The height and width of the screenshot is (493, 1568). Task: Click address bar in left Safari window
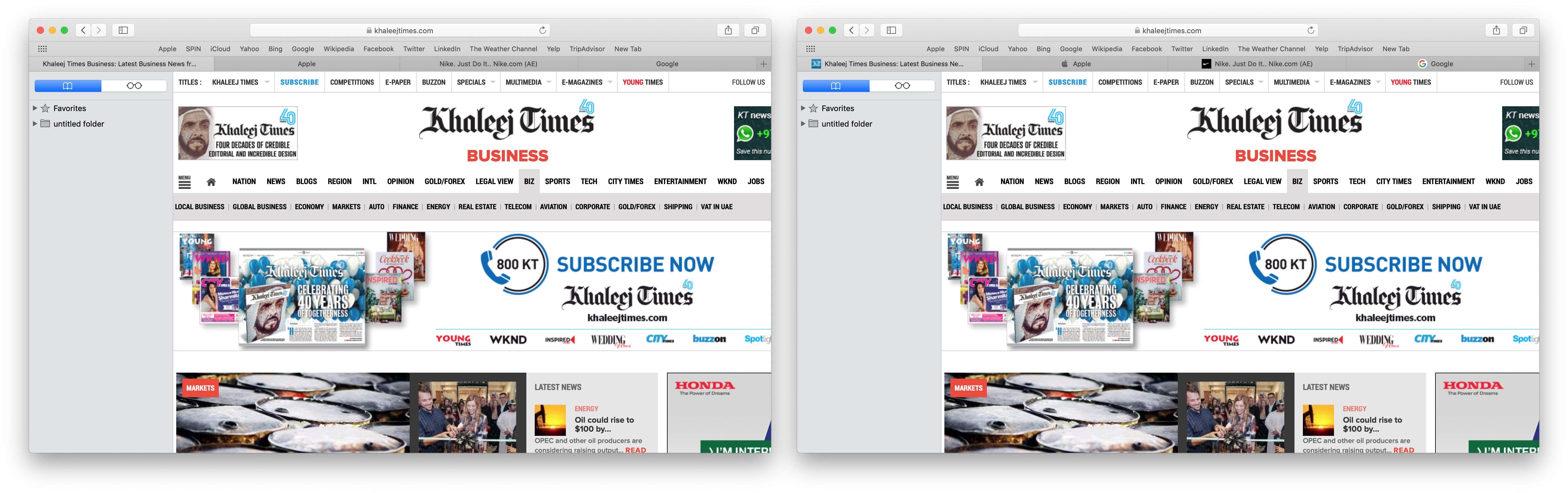(x=400, y=30)
